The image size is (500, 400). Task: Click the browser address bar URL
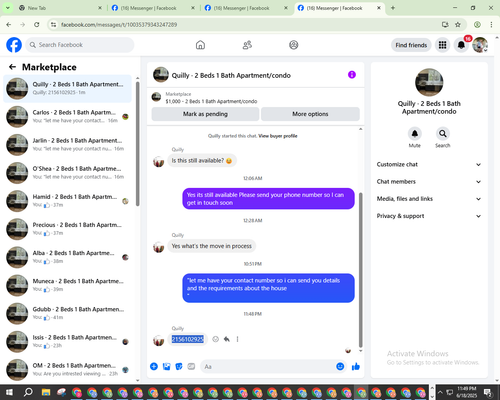(119, 25)
